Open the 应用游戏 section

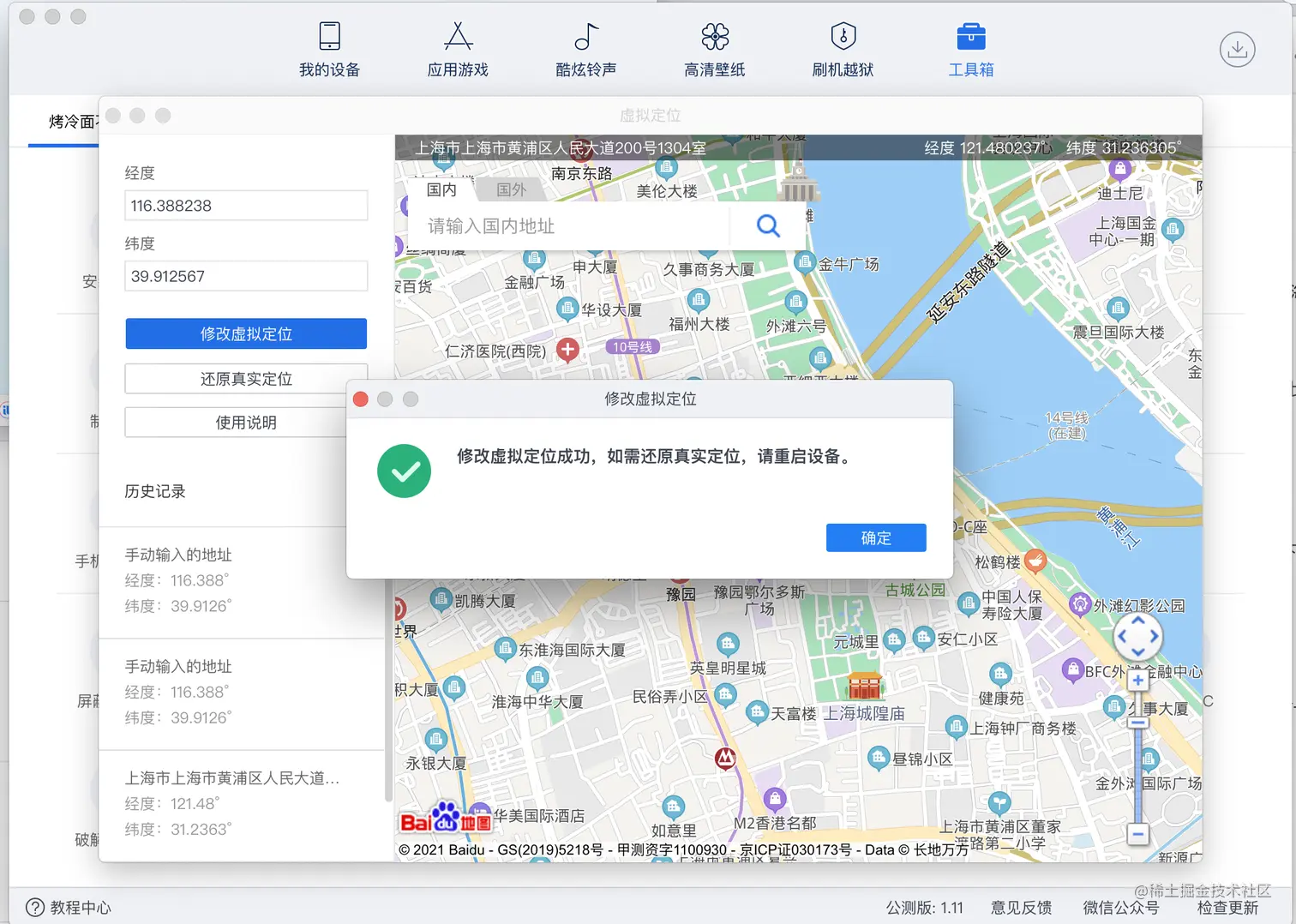click(458, 50)
